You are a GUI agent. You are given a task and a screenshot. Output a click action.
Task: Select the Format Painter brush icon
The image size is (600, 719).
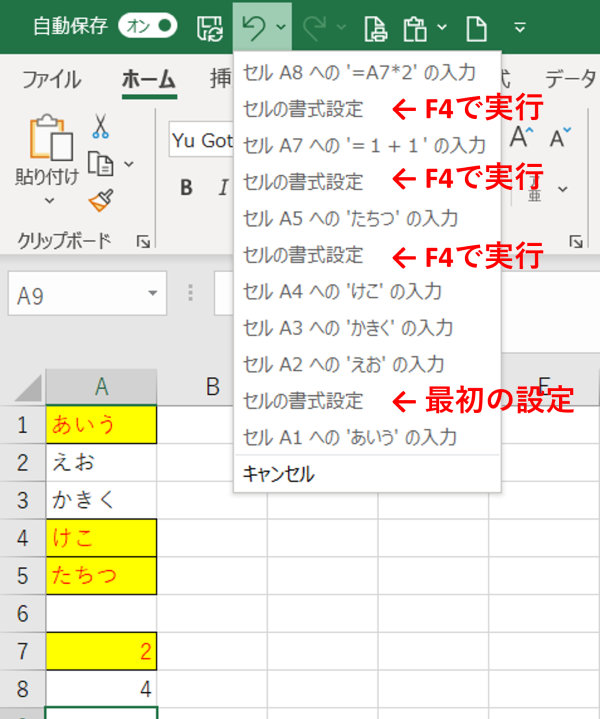[x=101, y=200]
